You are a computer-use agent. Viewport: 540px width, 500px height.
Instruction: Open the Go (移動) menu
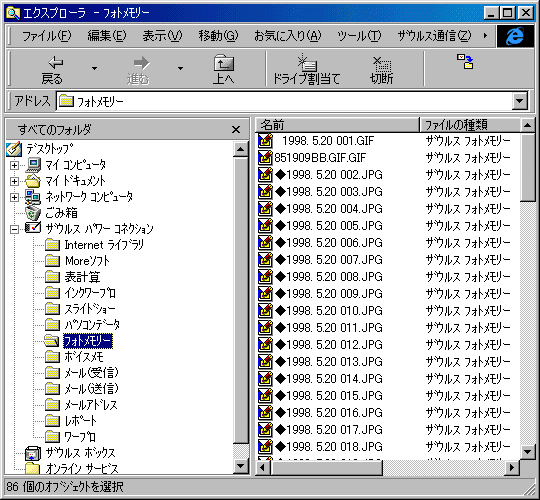click(x=218, y=36)
